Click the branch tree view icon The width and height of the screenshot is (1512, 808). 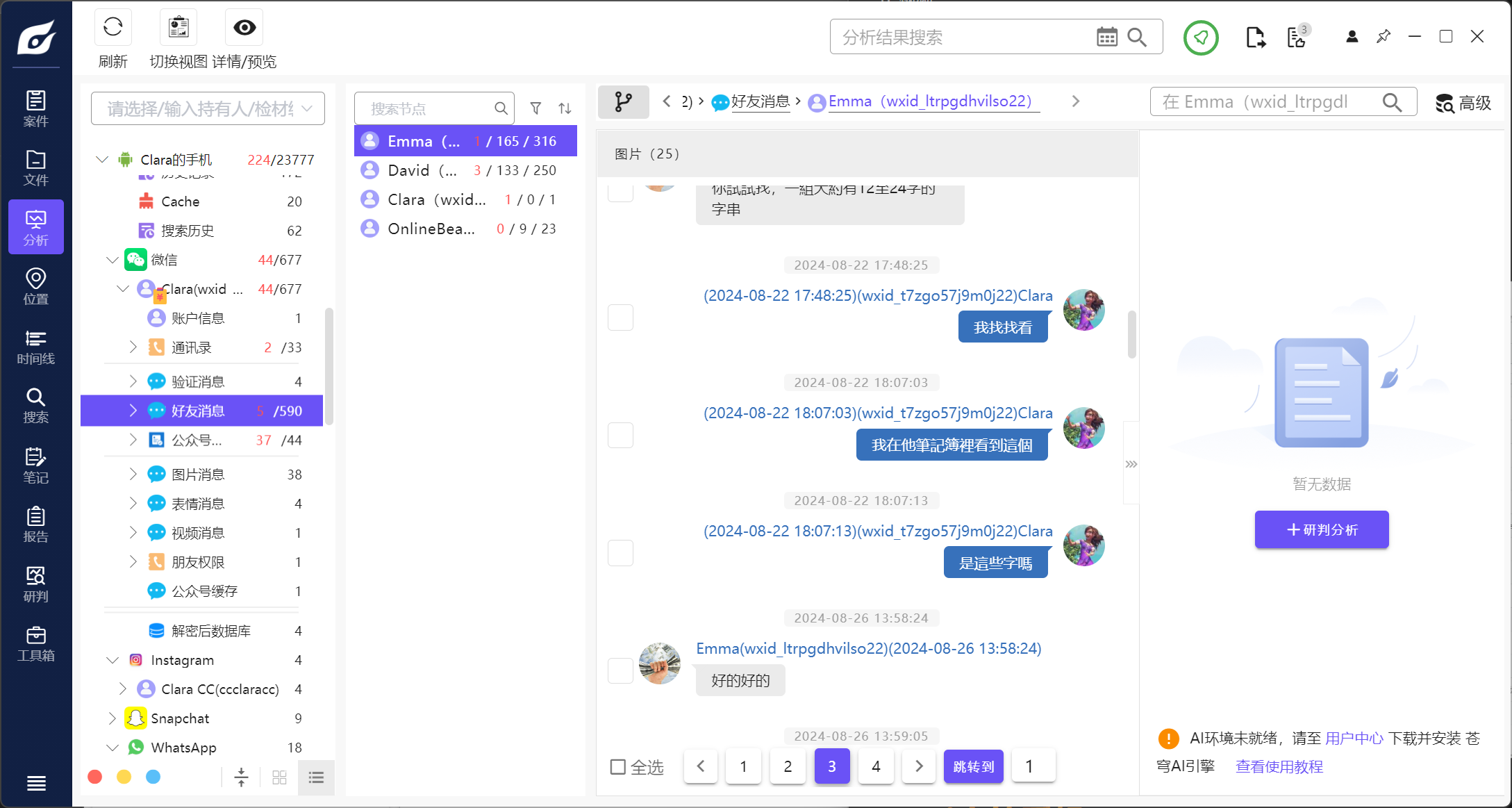click(623, 102)
